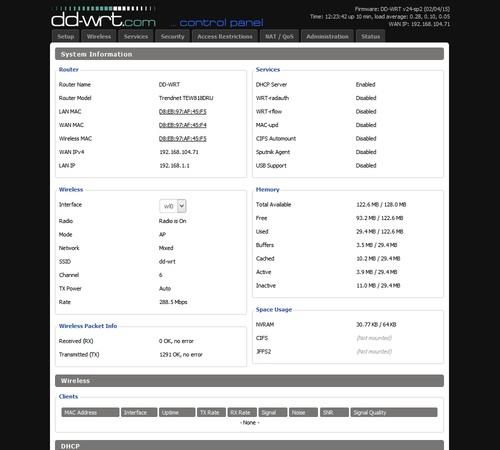Click the router name value DD-WRT

click(x=169, y=85)
